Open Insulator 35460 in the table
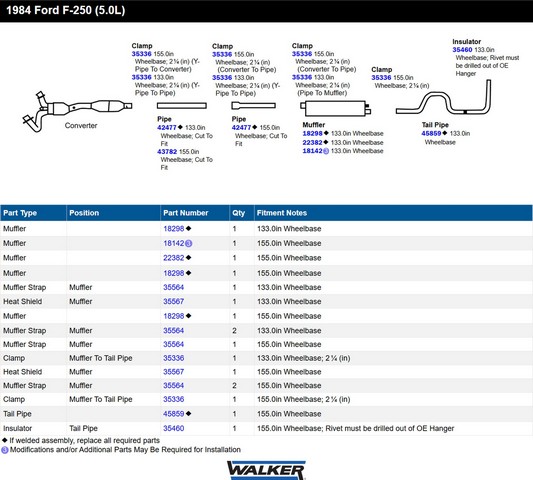 click(x=174, y=428)
